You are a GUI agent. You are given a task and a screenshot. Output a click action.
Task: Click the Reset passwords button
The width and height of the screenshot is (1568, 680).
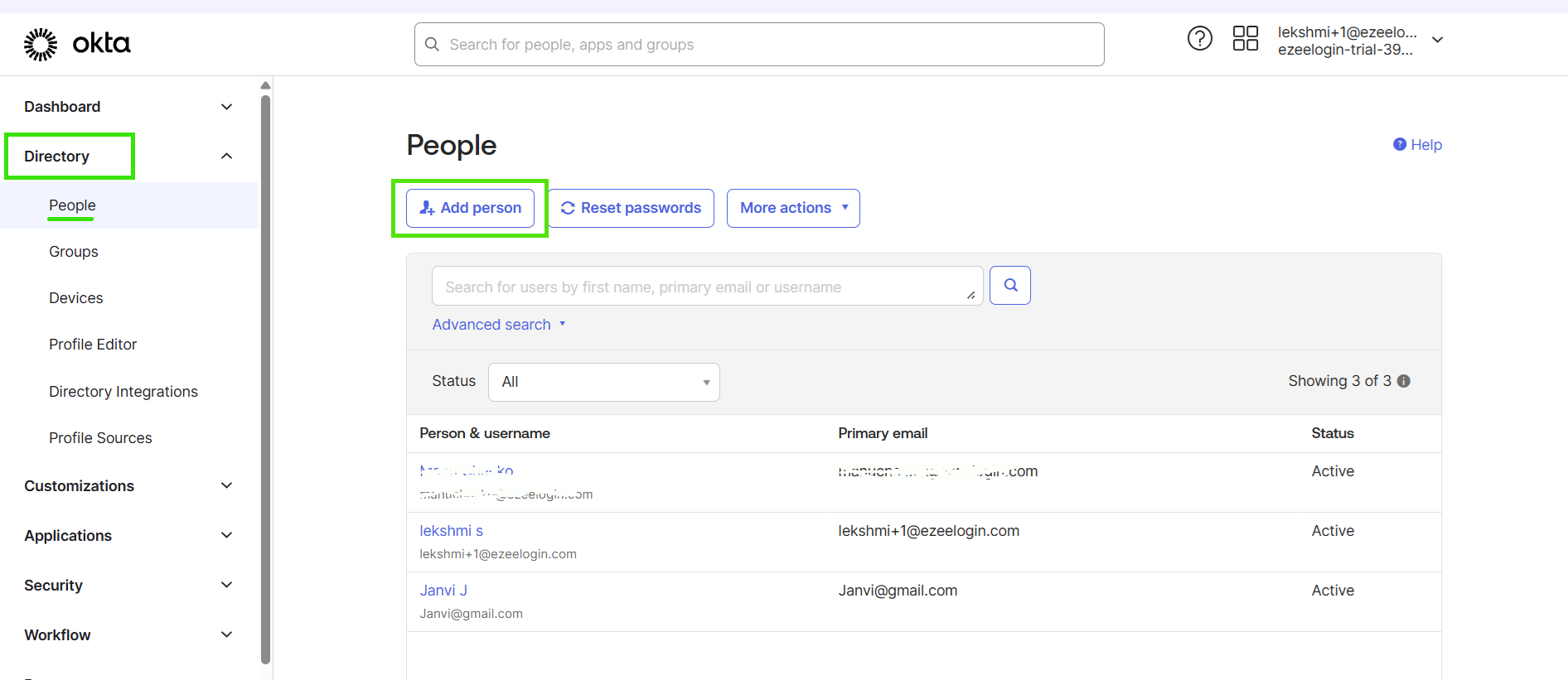[631, 208]
